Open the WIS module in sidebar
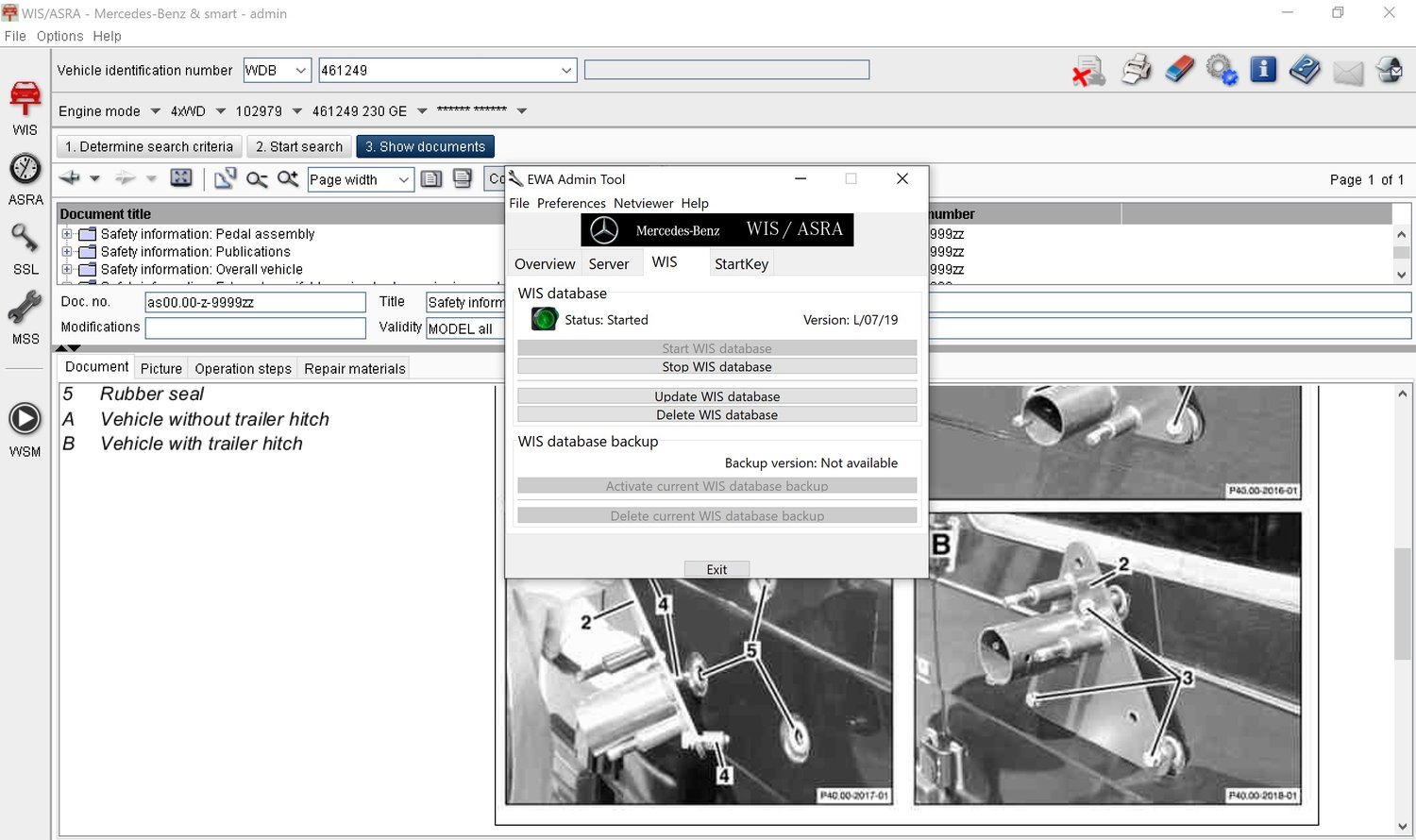This screenshot has width=1416, height=840. (x=25, y=99)
